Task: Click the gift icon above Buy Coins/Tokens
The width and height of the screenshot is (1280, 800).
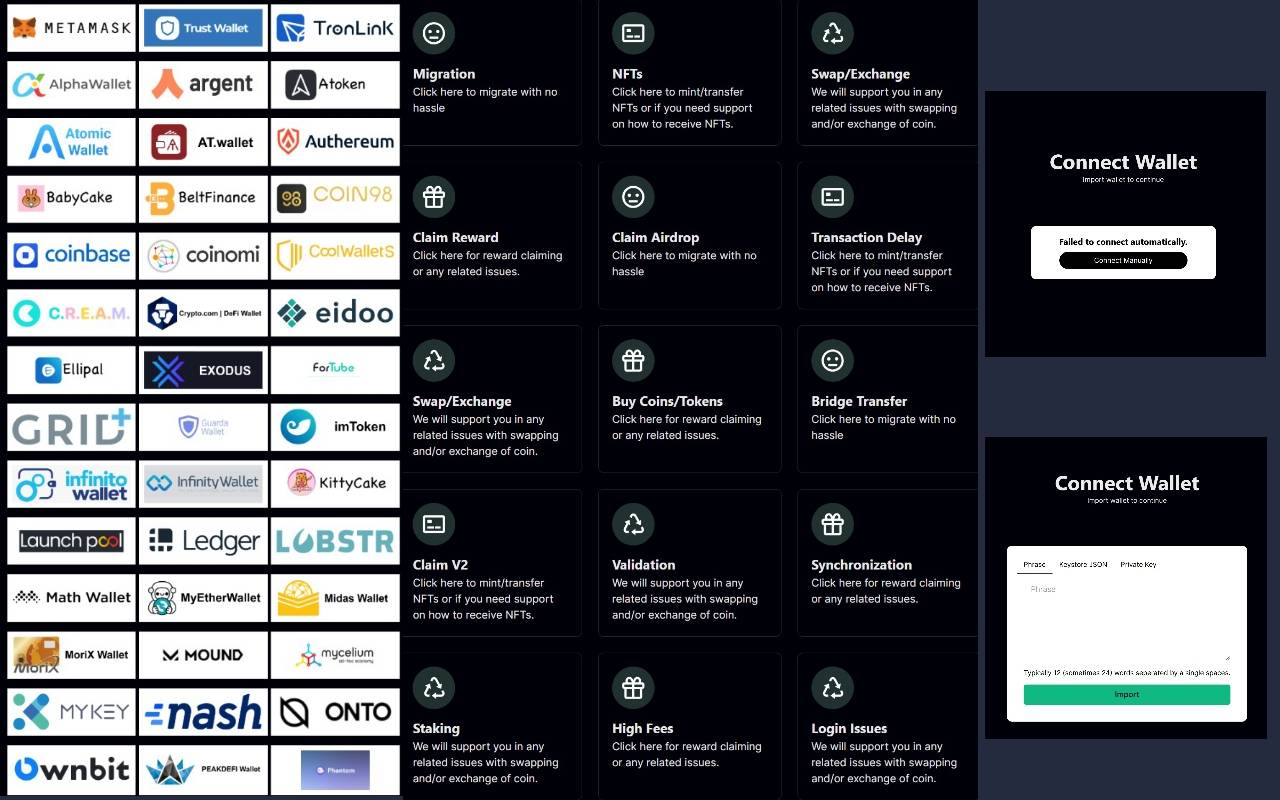Action: 633,361
